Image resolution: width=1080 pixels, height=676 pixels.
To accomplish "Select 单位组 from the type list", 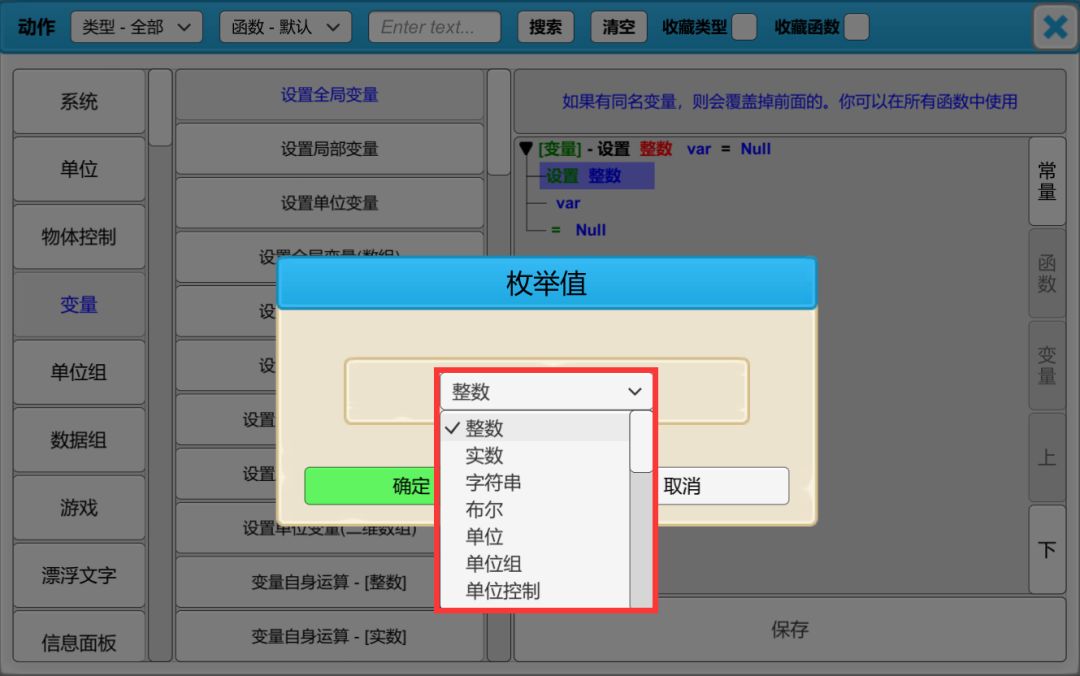I will pos(493,564).
